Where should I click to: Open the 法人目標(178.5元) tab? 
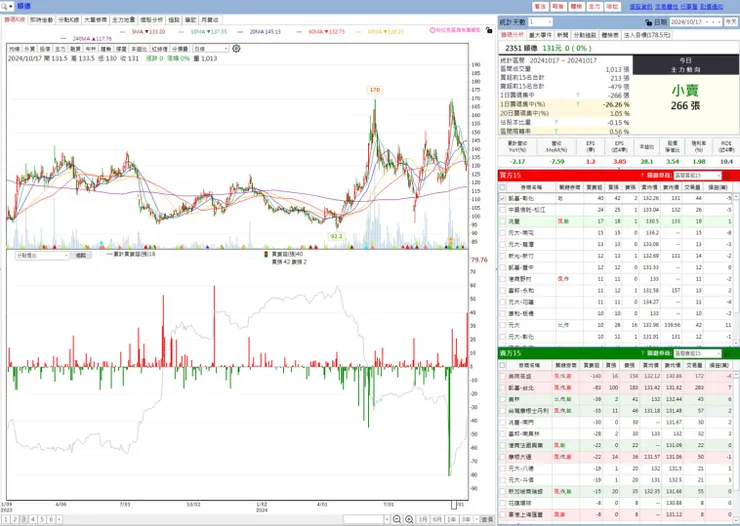(647, 35)
